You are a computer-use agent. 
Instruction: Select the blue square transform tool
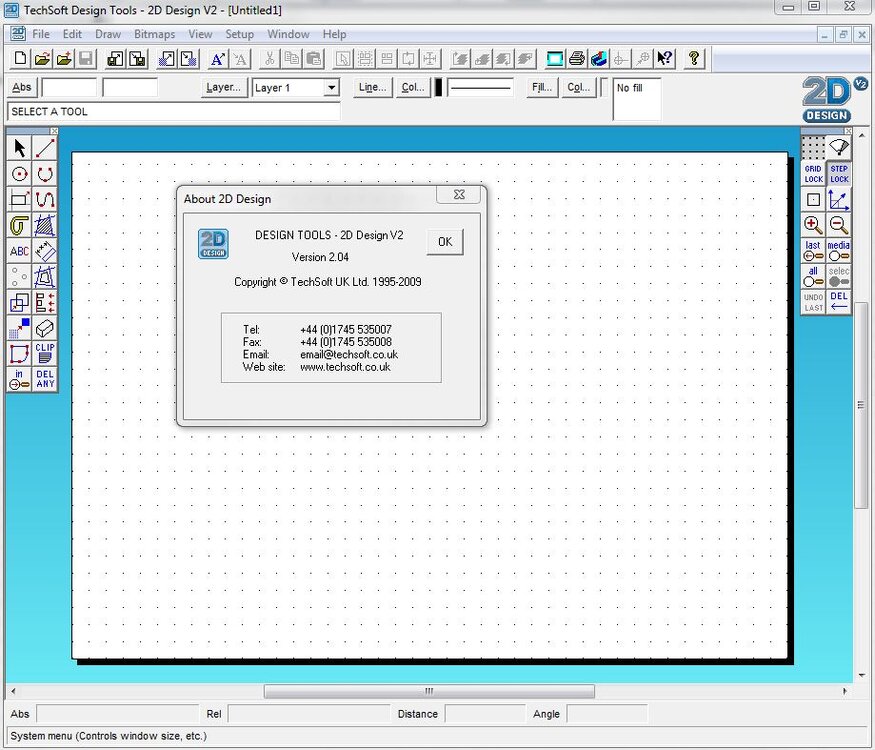[x=20, y=328]
